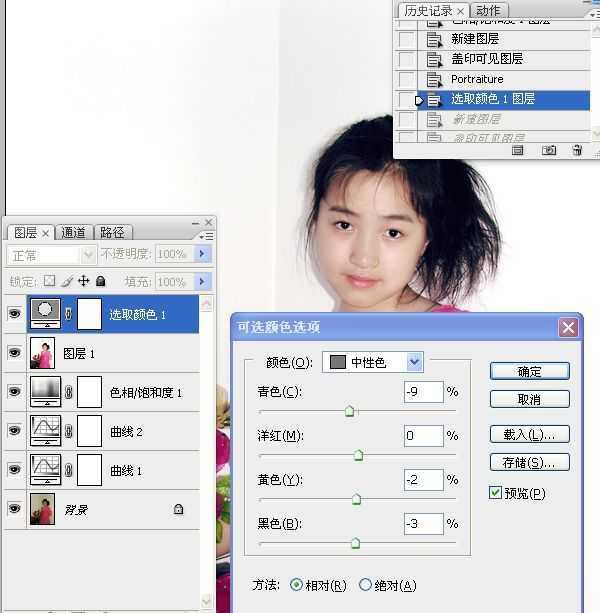Open the 颜色 中性色 dropdown
This screenshot has width=600, height=613.
click(x=414, y=362)
